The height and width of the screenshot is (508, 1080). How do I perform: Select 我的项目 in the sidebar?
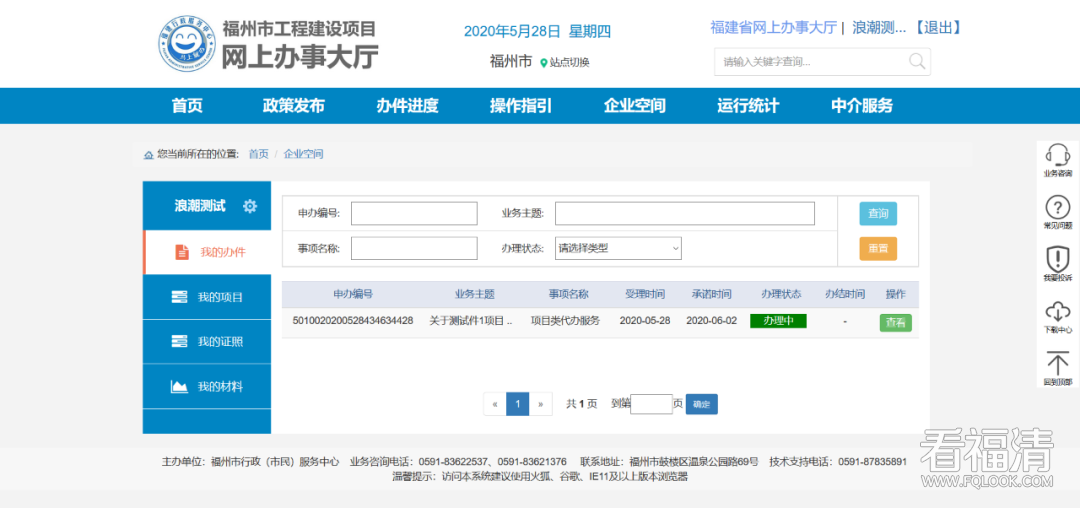[x=207, y=297]
